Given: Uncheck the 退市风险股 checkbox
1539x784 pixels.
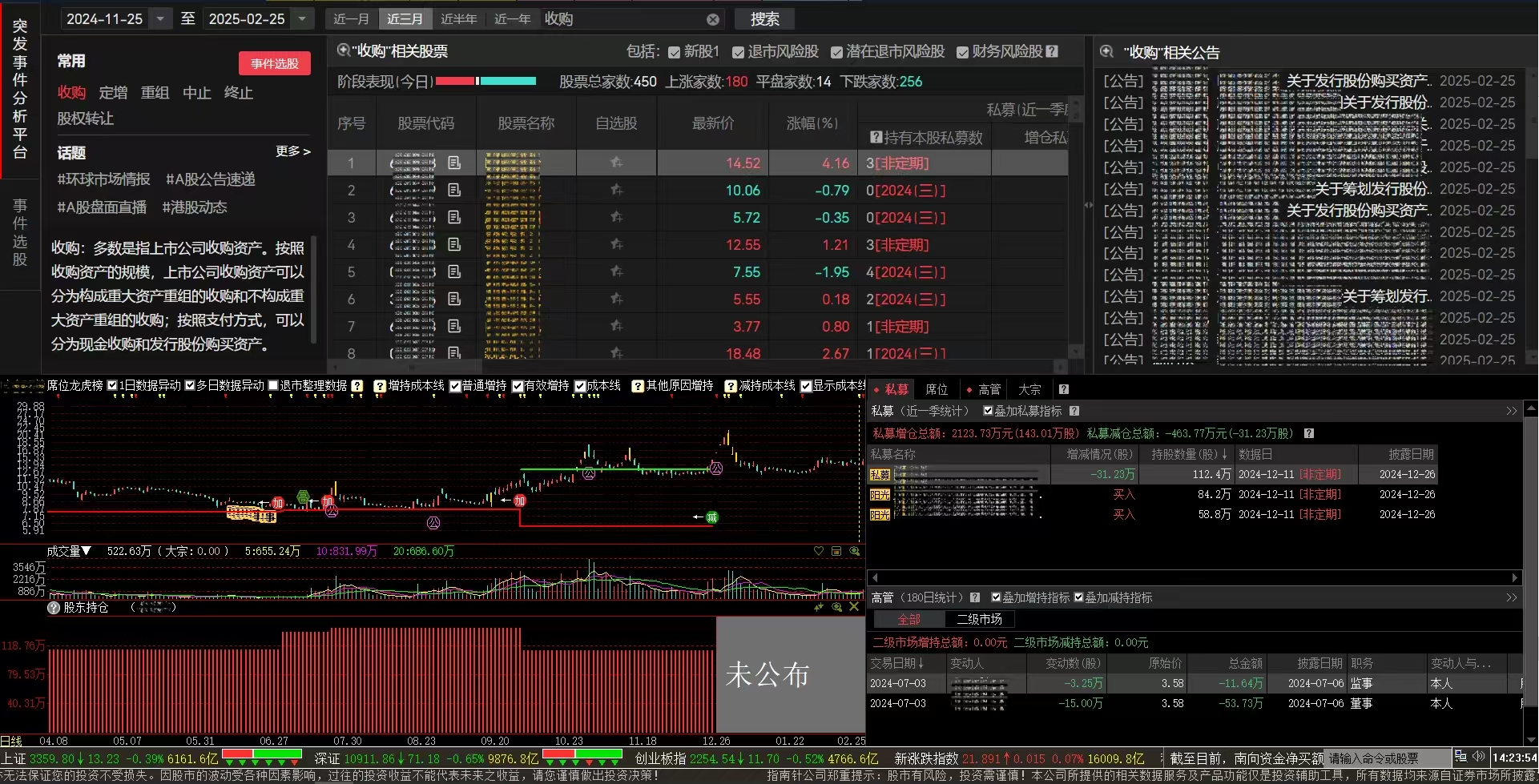Looking at the screenshot, I should coord(738,52).
